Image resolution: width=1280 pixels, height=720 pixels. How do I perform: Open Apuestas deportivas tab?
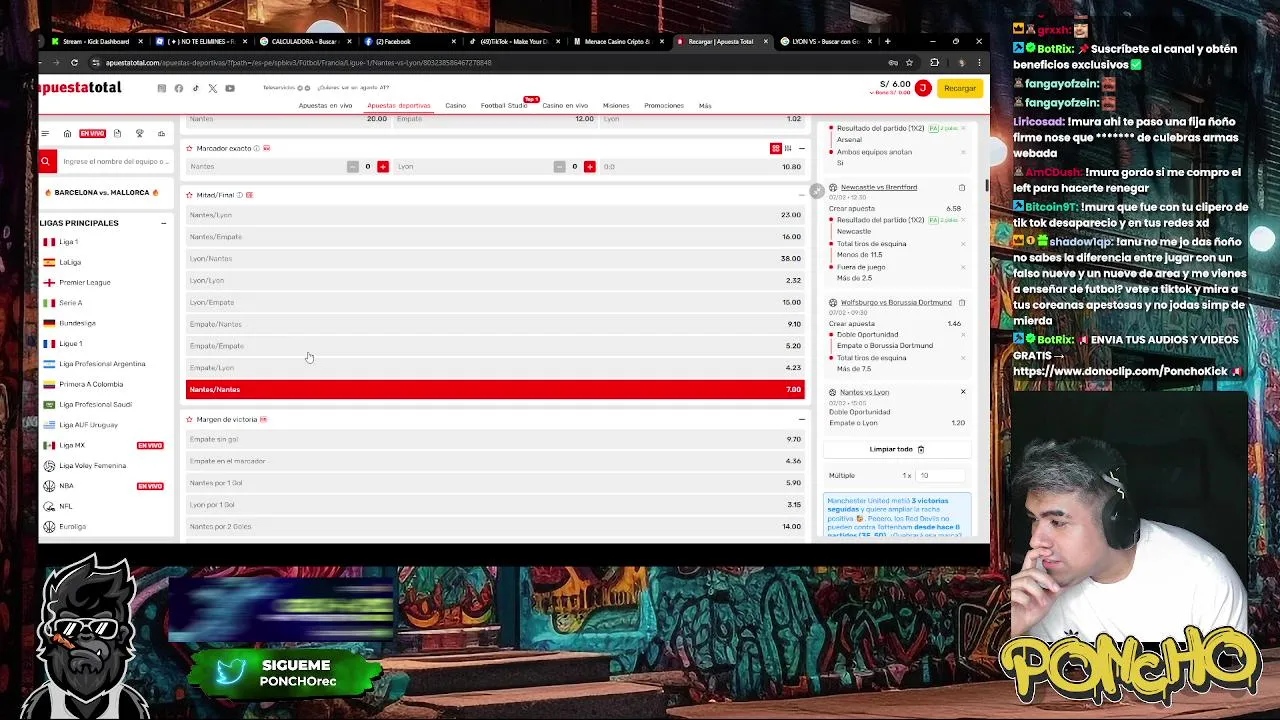398,105
